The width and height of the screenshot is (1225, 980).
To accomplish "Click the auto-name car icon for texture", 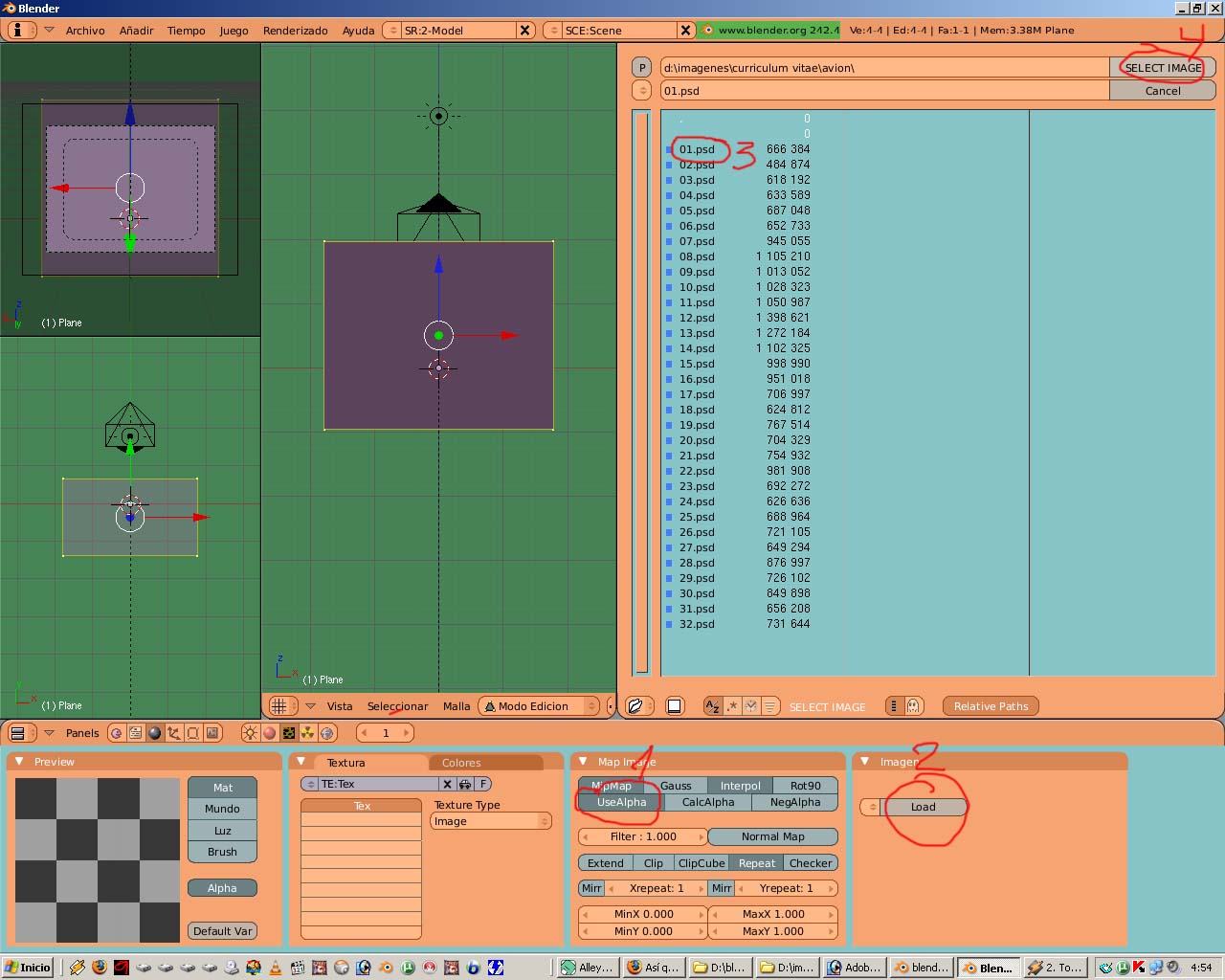I will tap(465, 784).
